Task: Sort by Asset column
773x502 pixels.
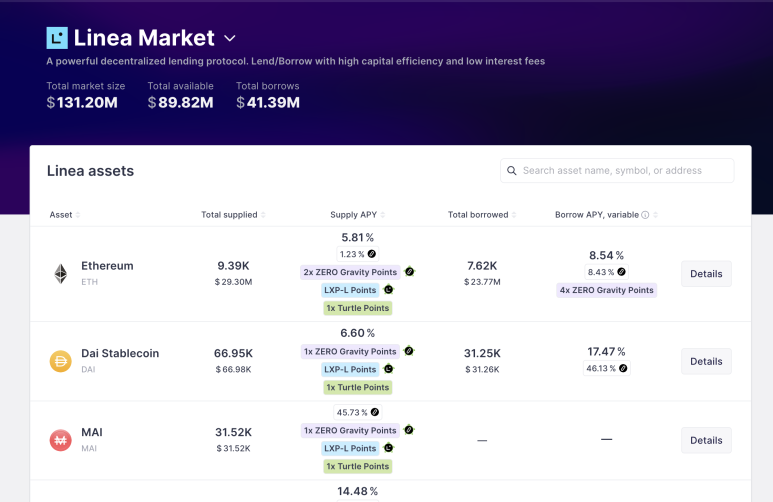Action: pos(65,215)
